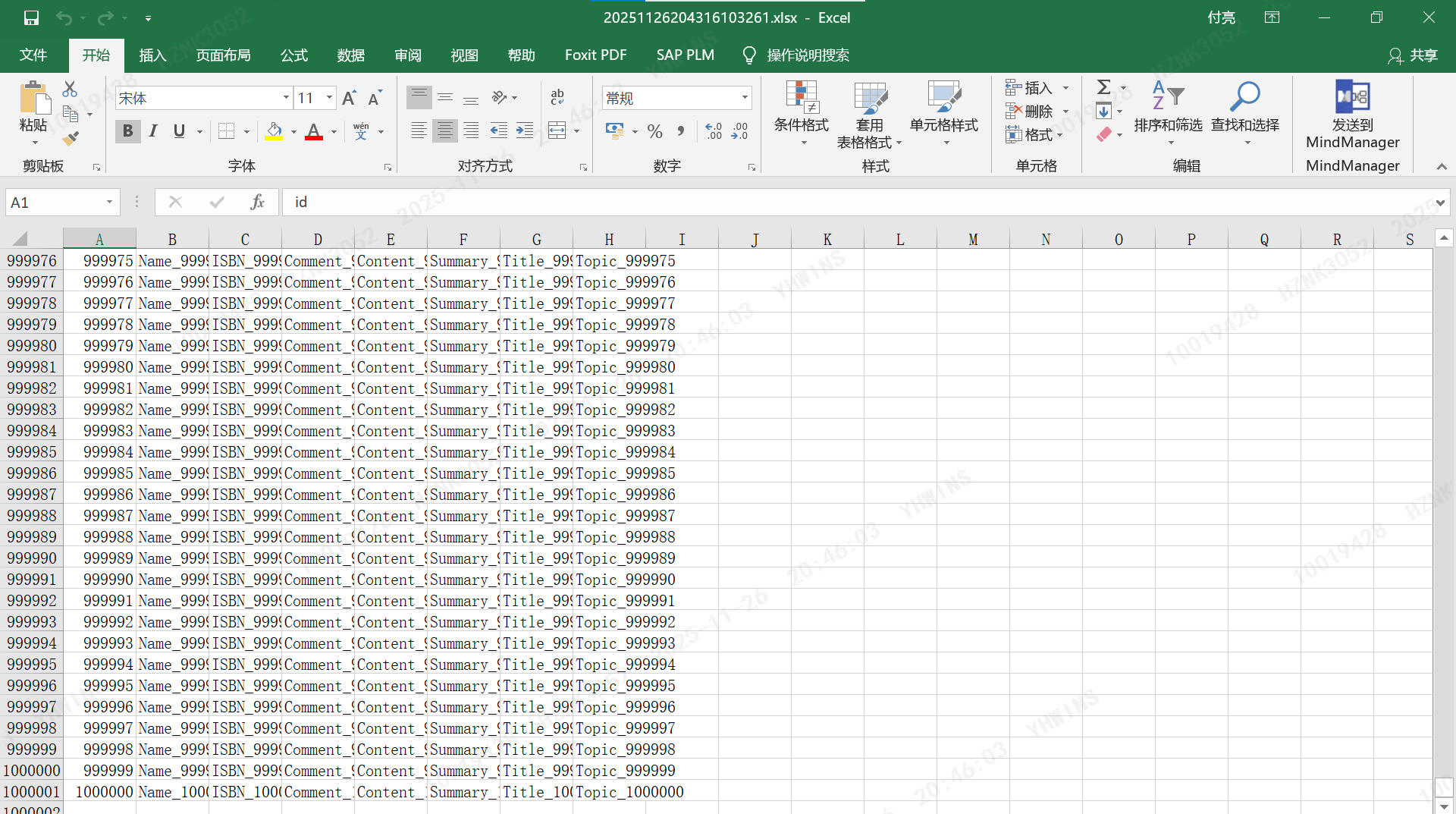Image resolution: width=1456 pixels, height=814 pixels.
Task: Click the 共享 share button
Action: [1413, 55]
